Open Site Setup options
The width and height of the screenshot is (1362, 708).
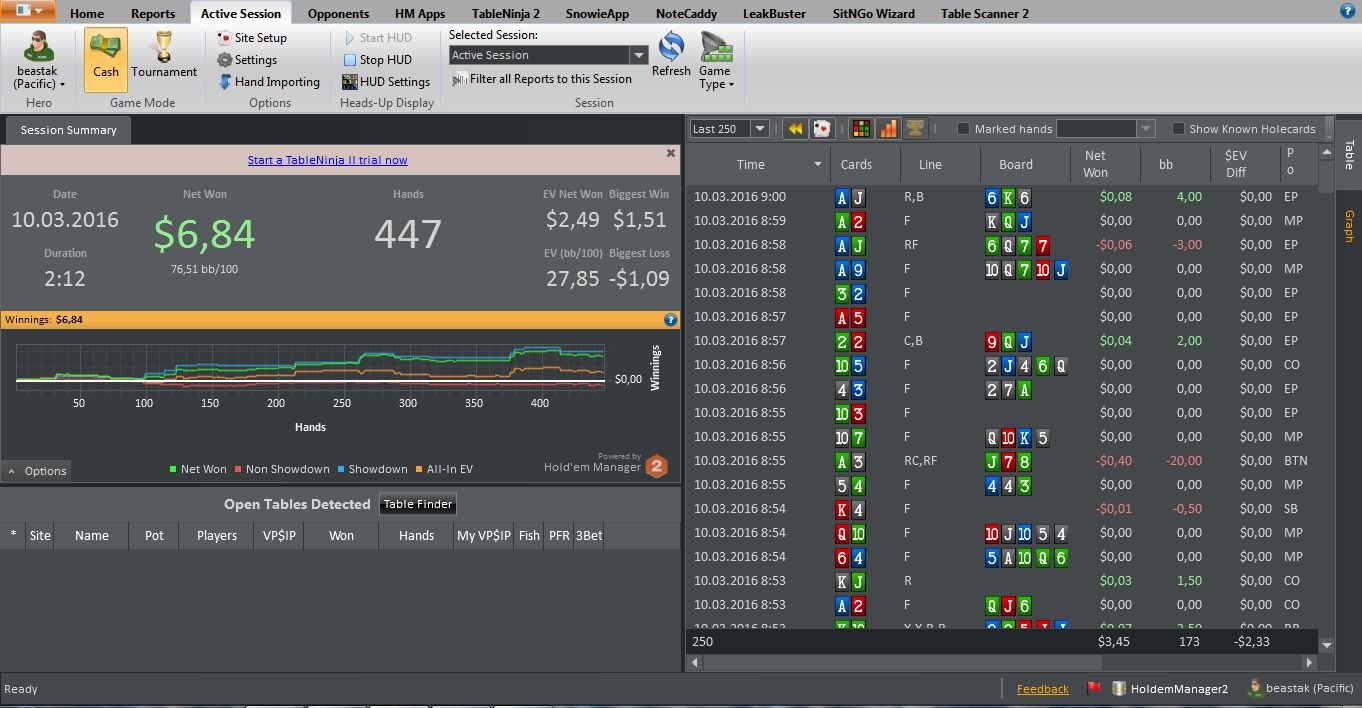pyautogui.click(x=252, y=38)
